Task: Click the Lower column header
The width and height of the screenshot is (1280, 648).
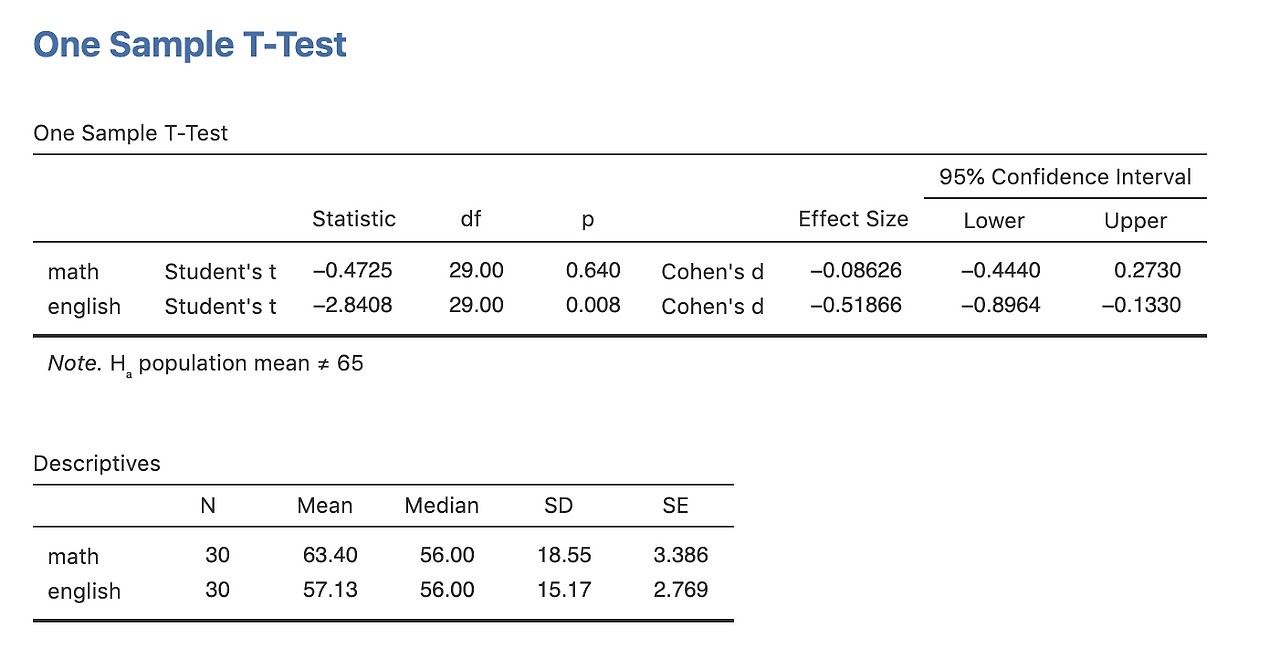Action: (x=994, y=220)
